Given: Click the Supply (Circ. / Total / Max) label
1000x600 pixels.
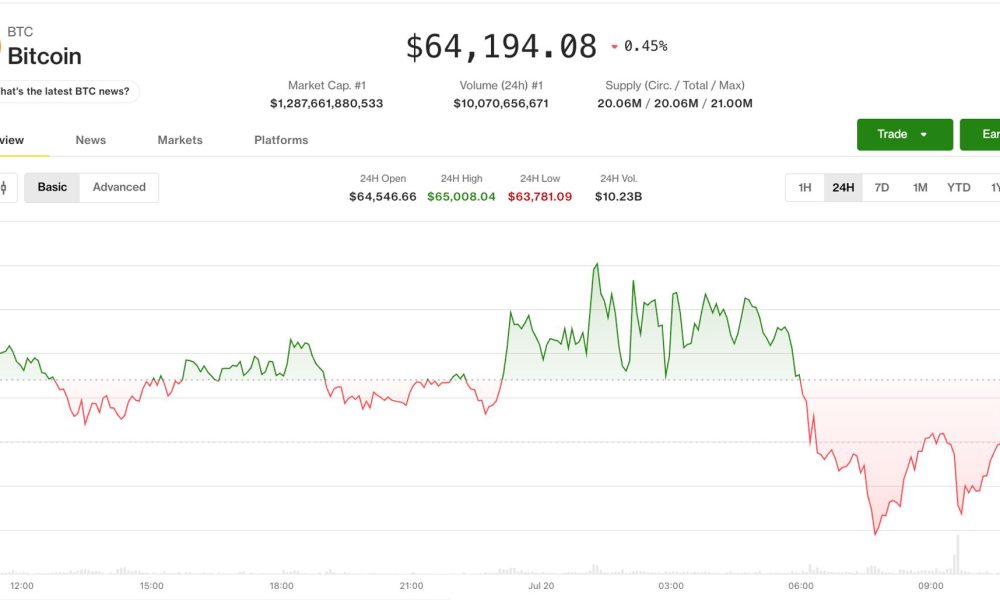Looking at the screenshot, I should (x=675, y=85).
